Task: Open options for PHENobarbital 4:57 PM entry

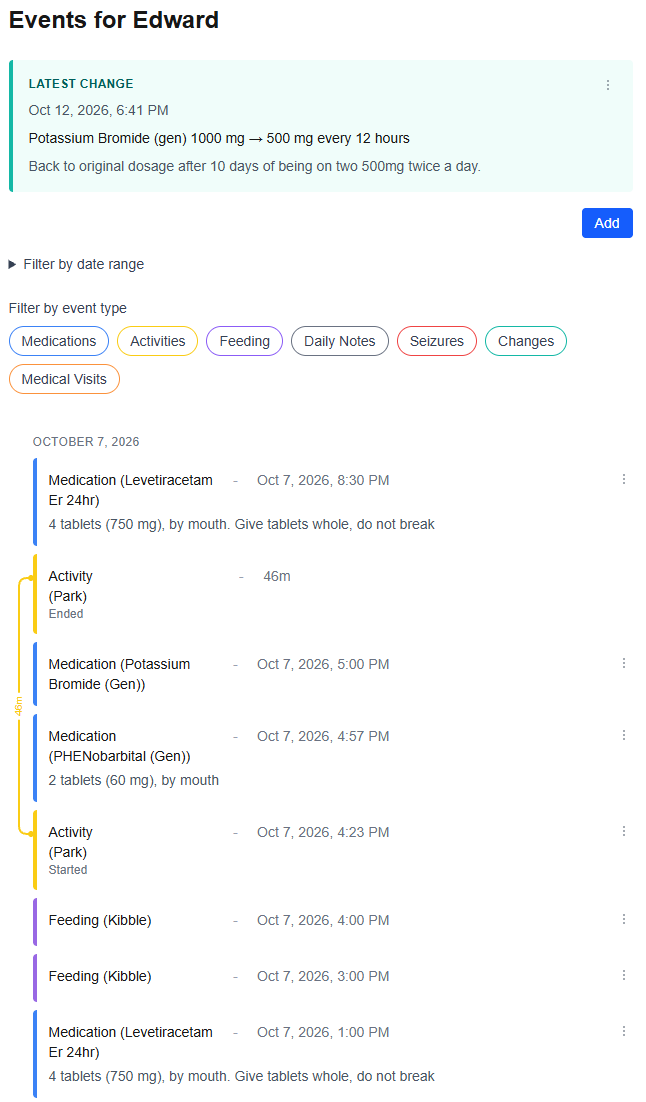Action: (x=624, y=735)
